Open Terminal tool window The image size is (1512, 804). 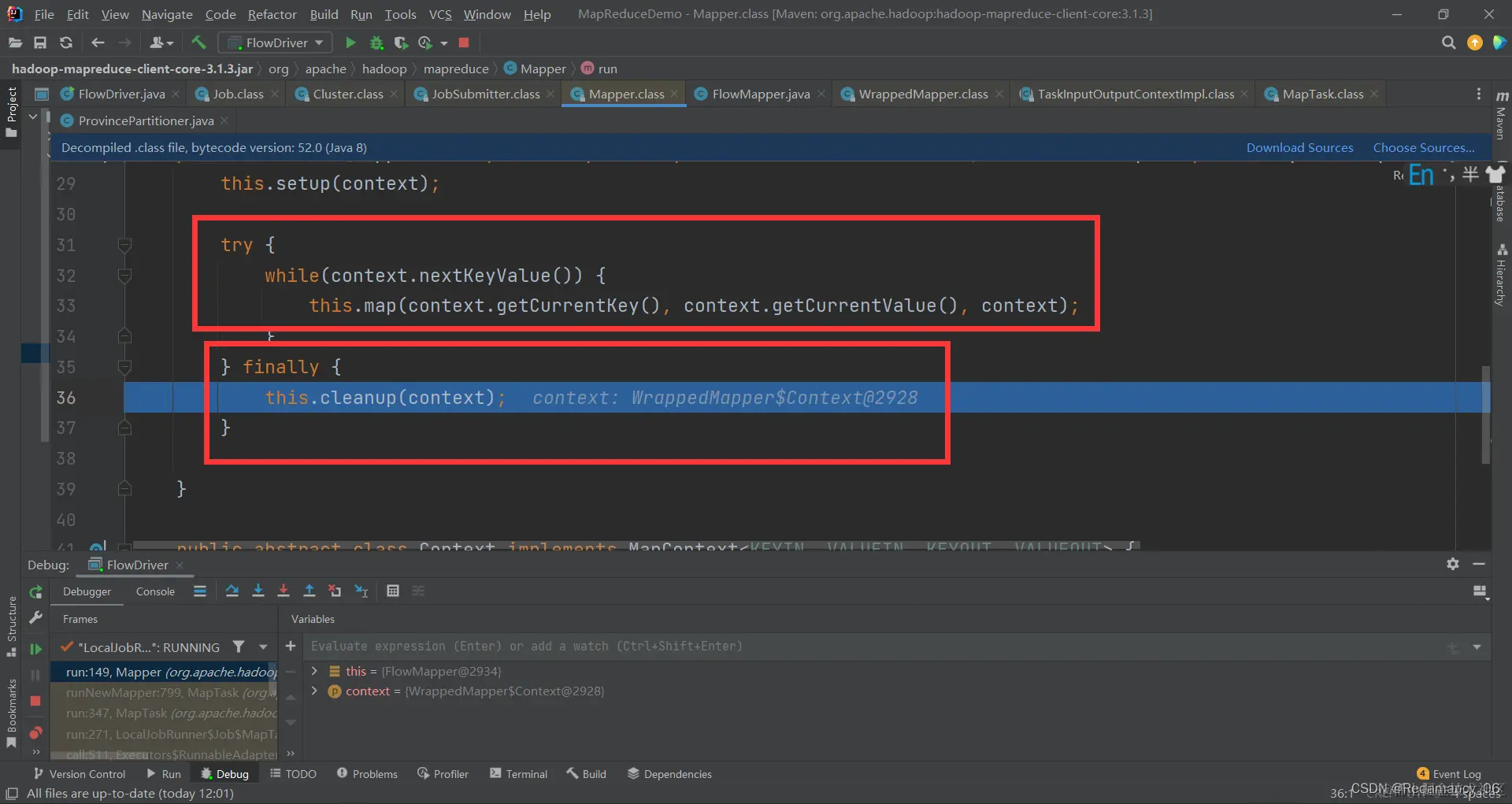(518, 774)
